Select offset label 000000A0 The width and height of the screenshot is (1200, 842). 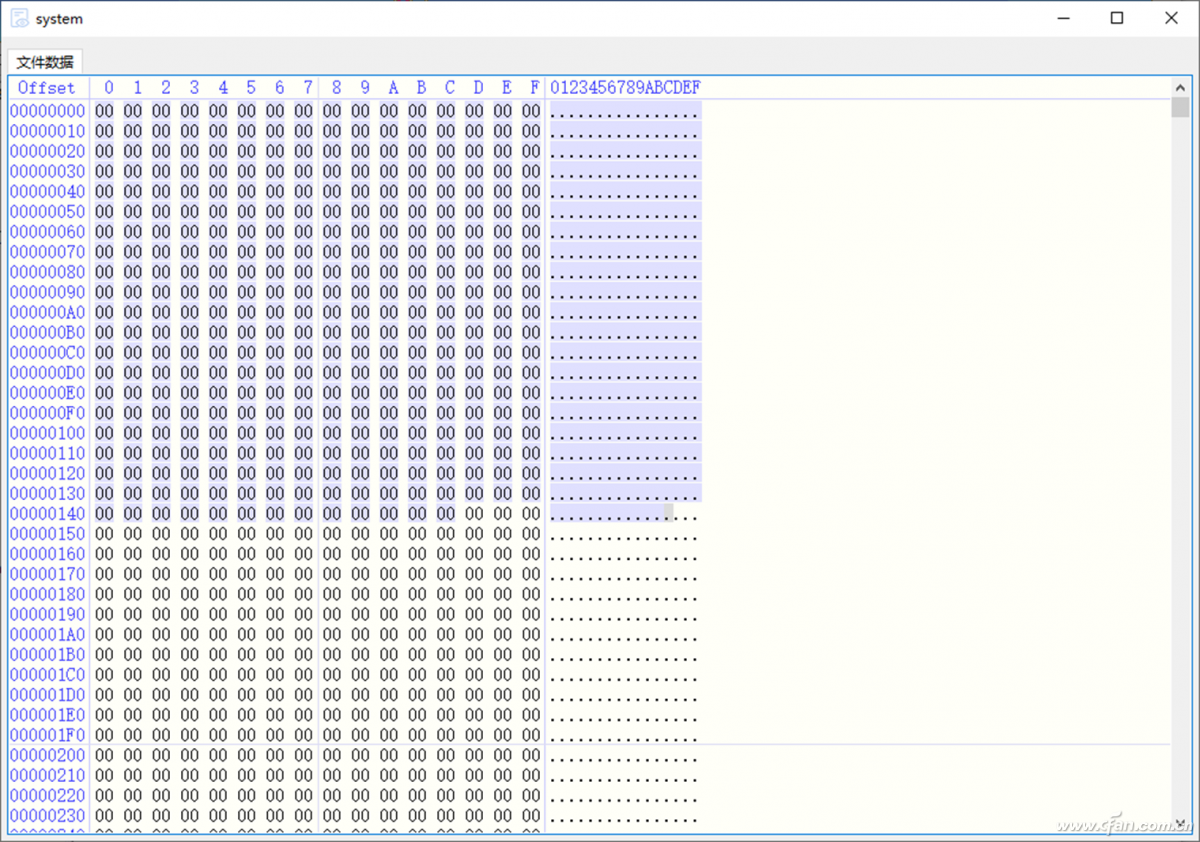(48, 312)
